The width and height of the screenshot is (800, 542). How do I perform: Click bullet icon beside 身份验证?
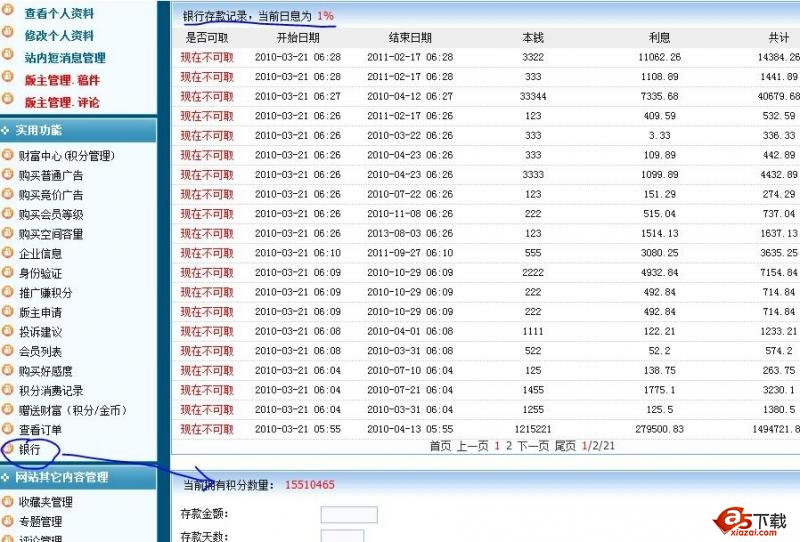pyautogui.click(x=8, y=272)
